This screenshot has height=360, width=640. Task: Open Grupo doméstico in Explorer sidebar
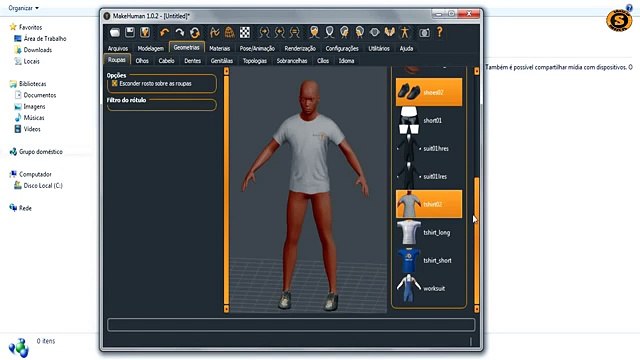36,151
